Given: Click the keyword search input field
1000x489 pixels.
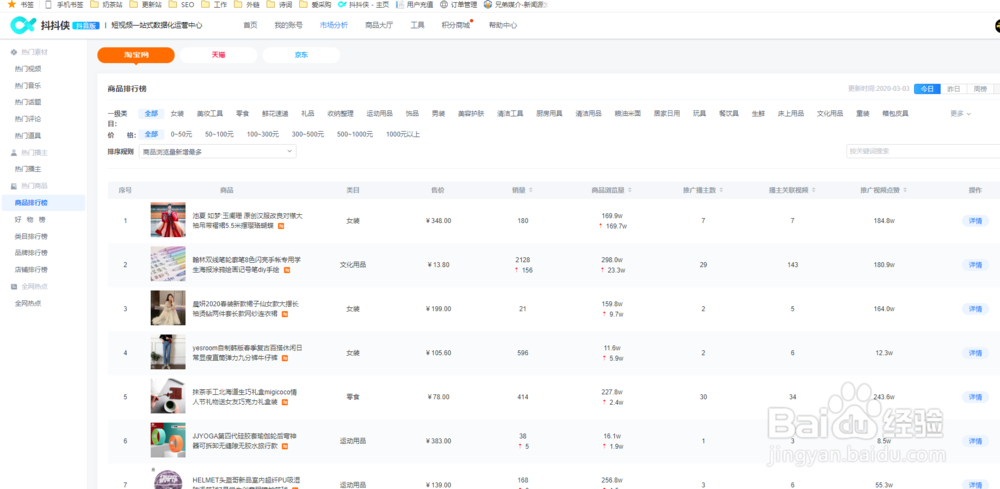Looking at the screenshot, I should pyautogui.click(x=923, y=151).
